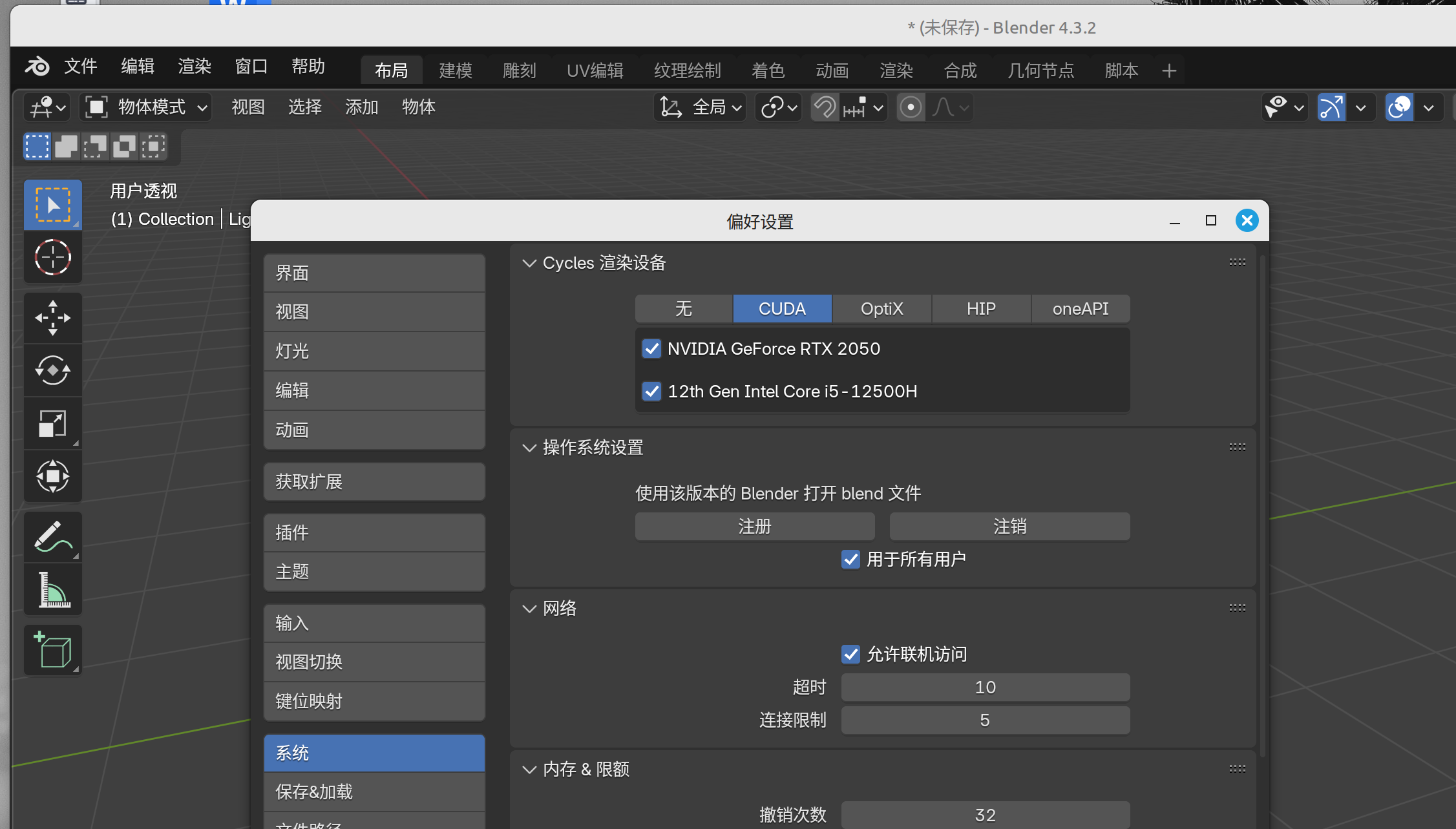Toggle the viewport overlays icon
Screen dimensions: 1456x829
(1399, 107)
